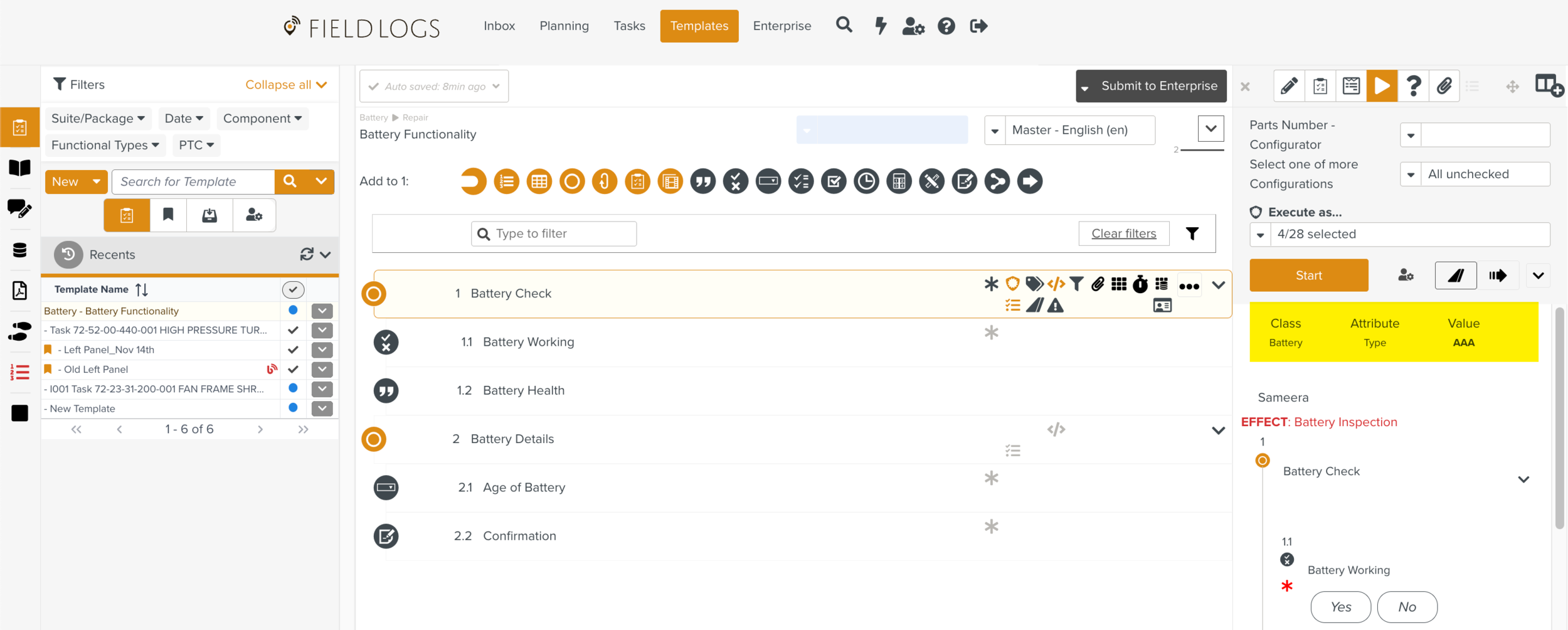Click the PDF export icon in sidebar
Image resolution: width=1568 pixels, height=630 pixels.
(x=19, y=291)
